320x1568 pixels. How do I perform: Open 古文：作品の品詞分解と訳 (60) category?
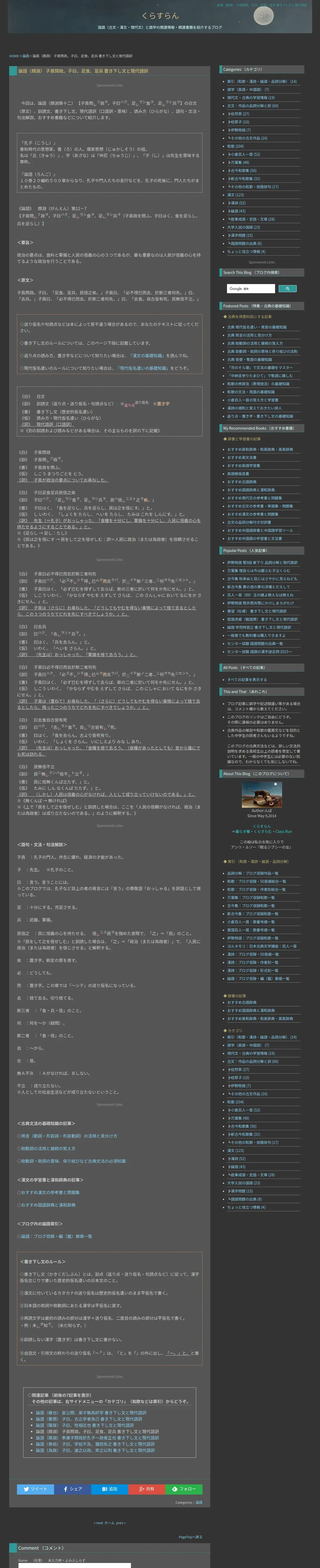[252, 105]
